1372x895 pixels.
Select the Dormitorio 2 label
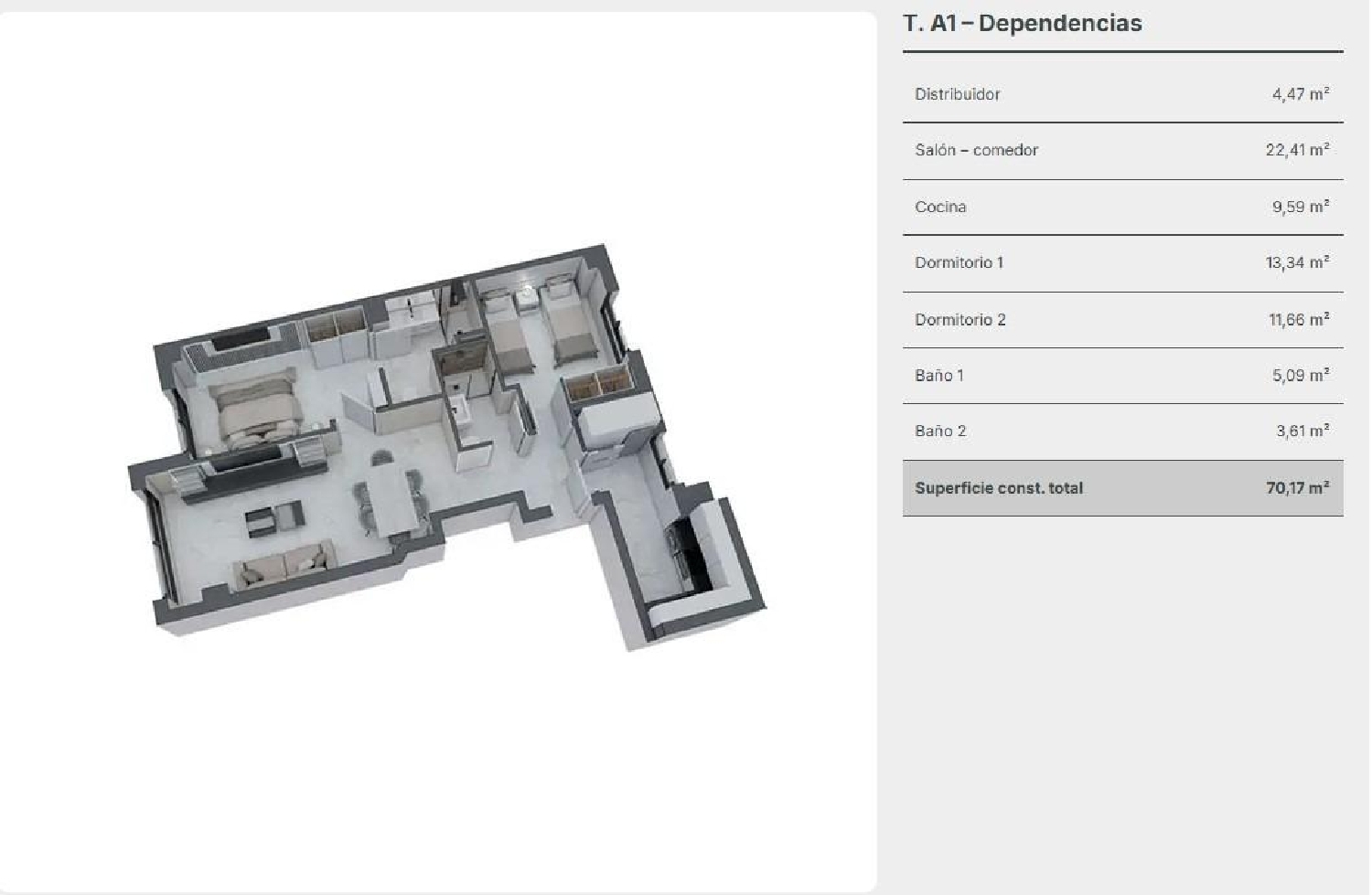point(959,319)
